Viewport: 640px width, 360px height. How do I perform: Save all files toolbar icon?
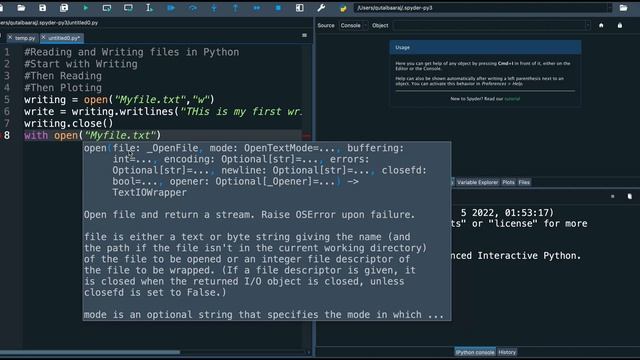click(x=64, y=8)
